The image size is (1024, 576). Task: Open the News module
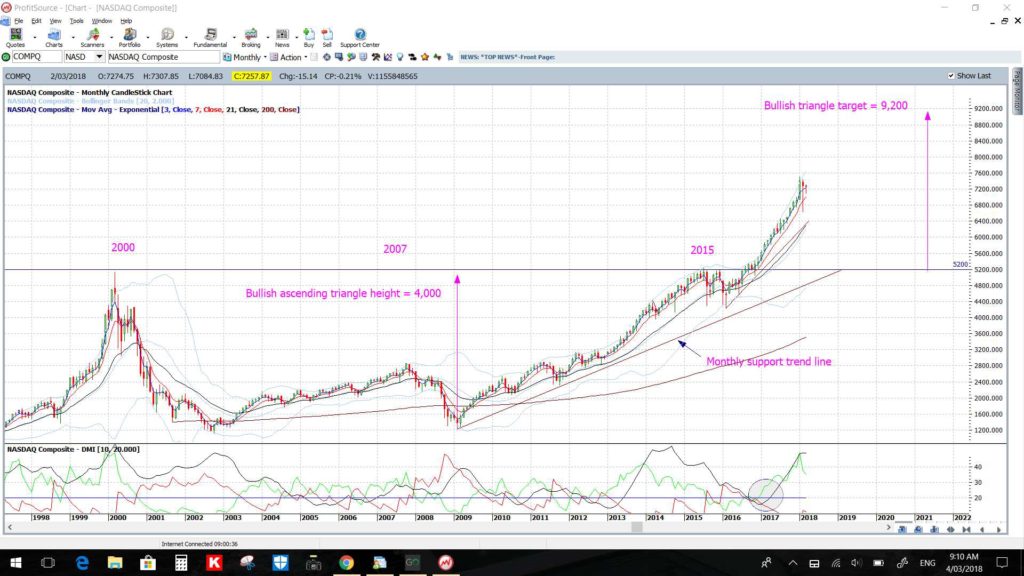pos(282,37)
